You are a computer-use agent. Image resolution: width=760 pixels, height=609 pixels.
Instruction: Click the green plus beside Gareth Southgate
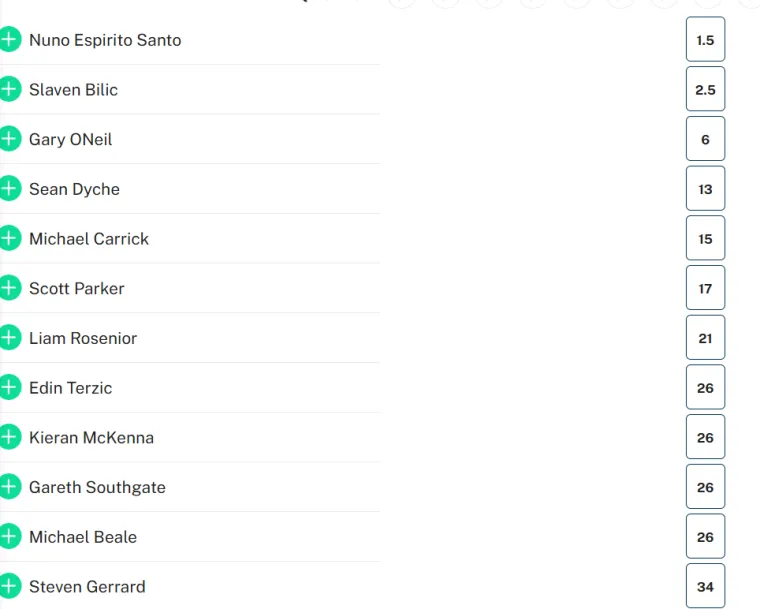pos(9,487)
